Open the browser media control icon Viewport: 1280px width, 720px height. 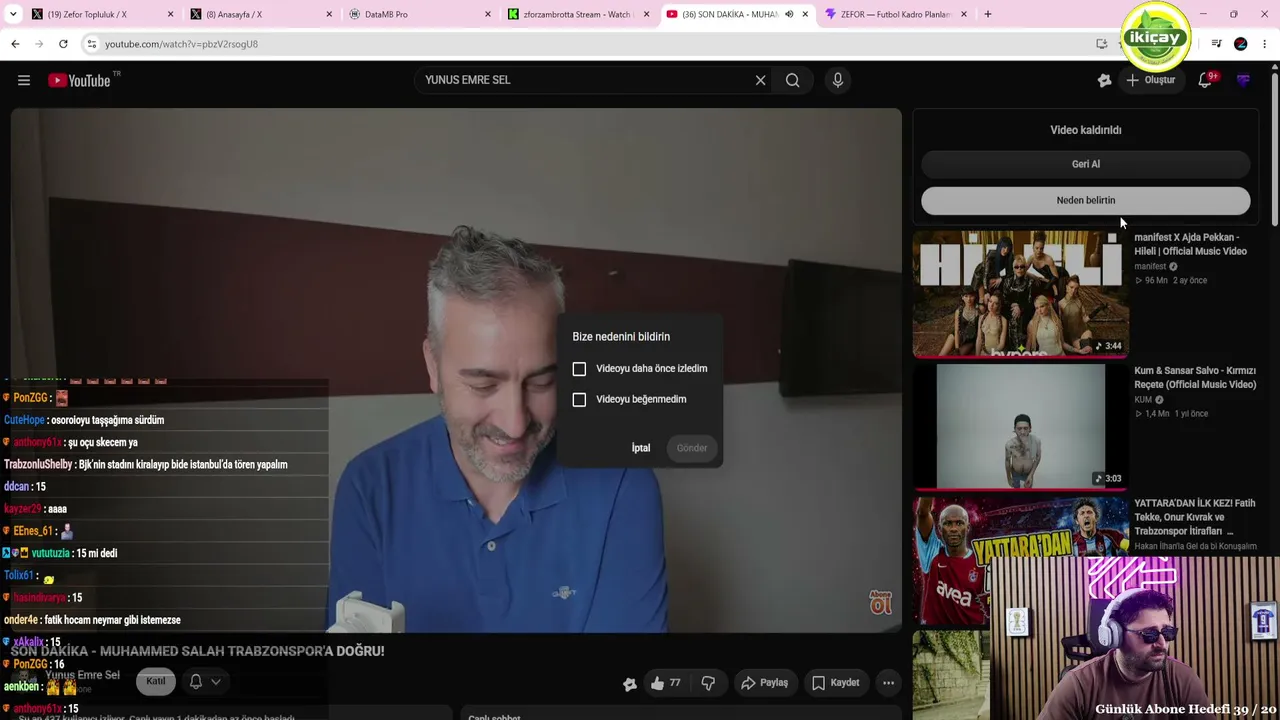tap(1216, 44)
